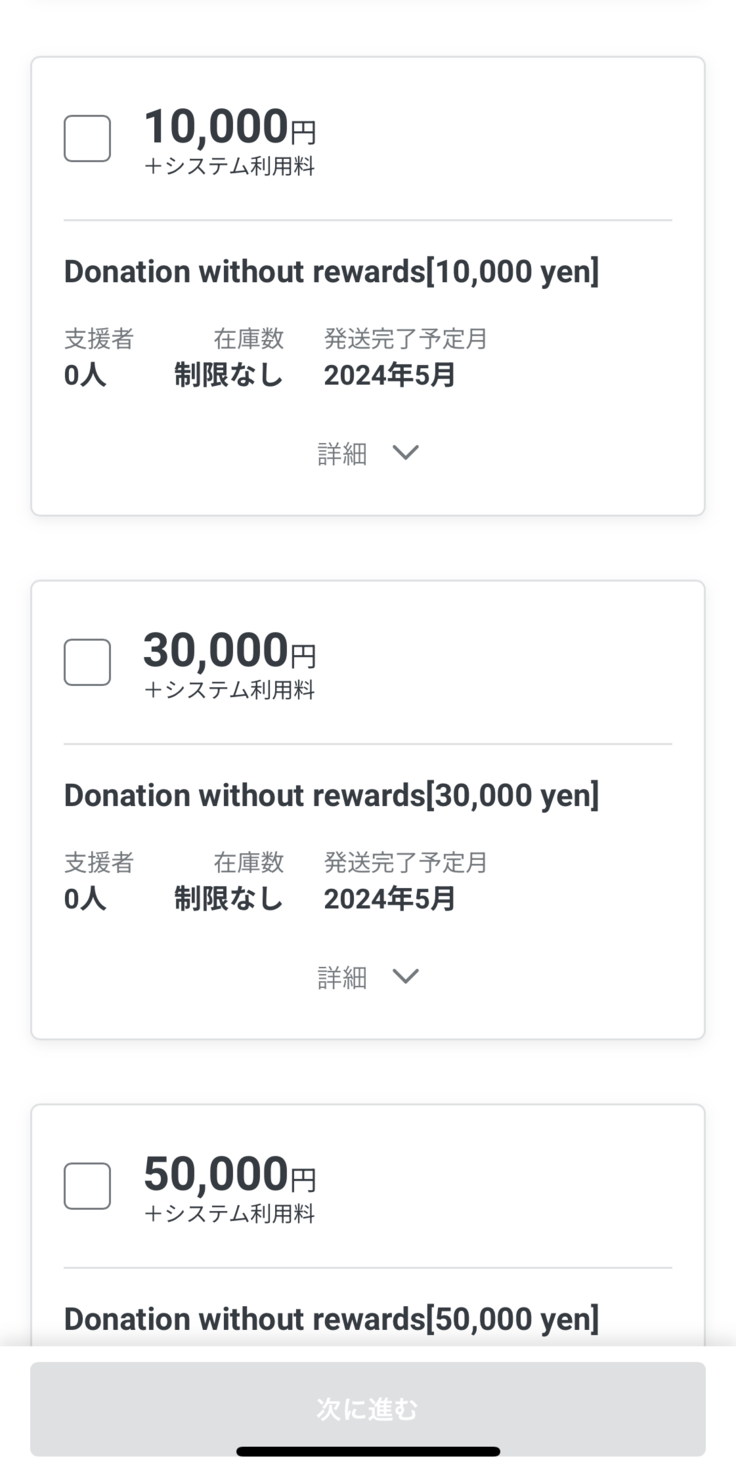
Task: Tap 2024年5月 delivery date in 10,000 yen card
Action: click(x=389, y=375)
